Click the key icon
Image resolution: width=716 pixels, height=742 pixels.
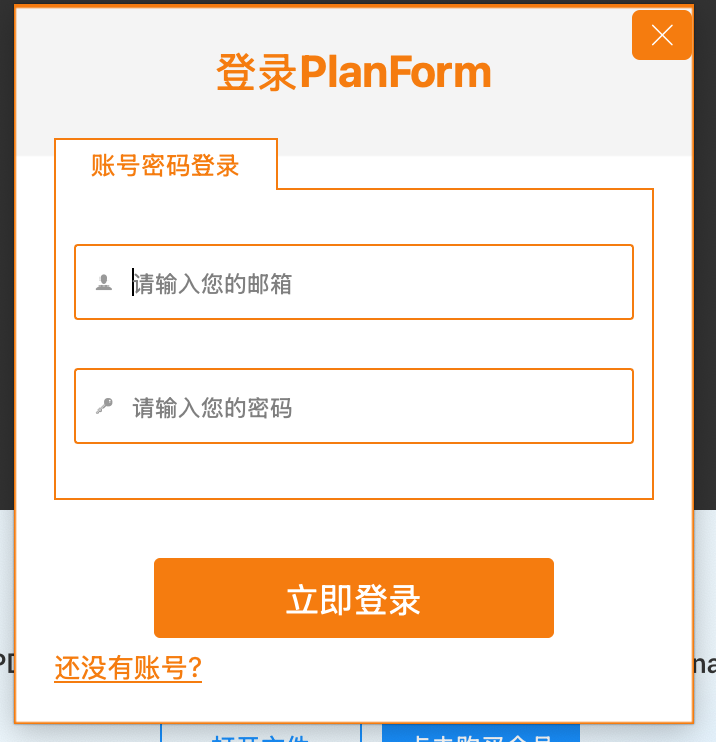point(104,406)
